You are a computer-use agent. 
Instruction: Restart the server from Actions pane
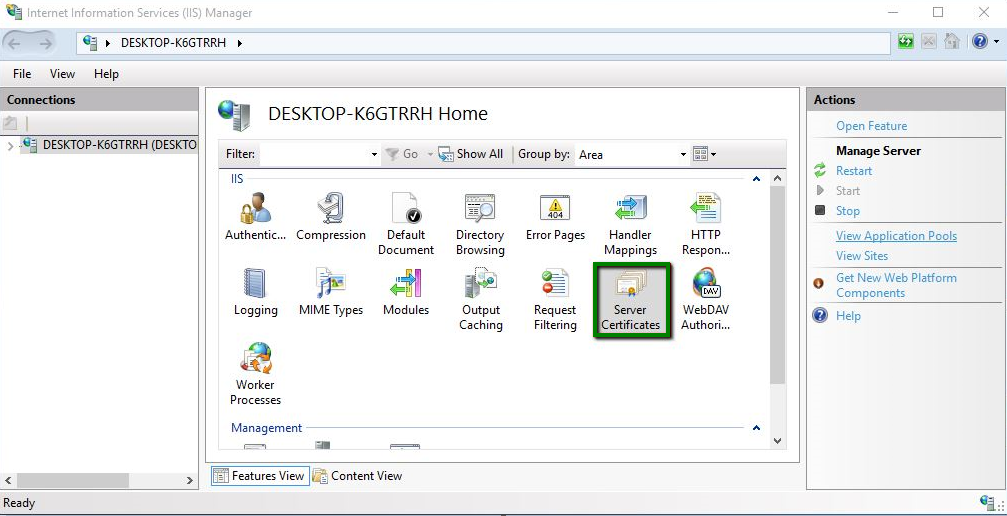854,171
